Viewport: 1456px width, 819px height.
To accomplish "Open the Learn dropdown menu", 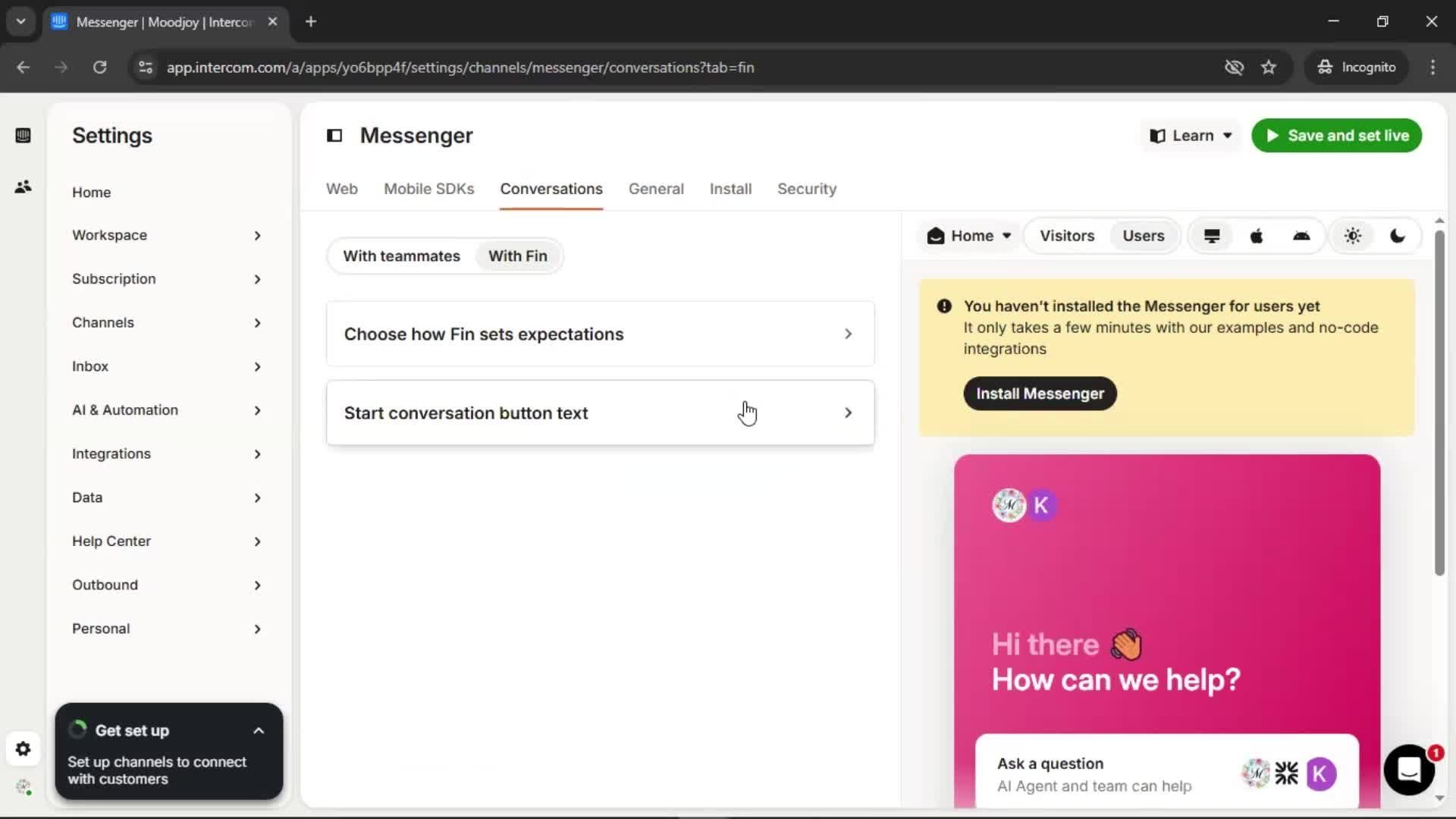I will pos(1191,136).
